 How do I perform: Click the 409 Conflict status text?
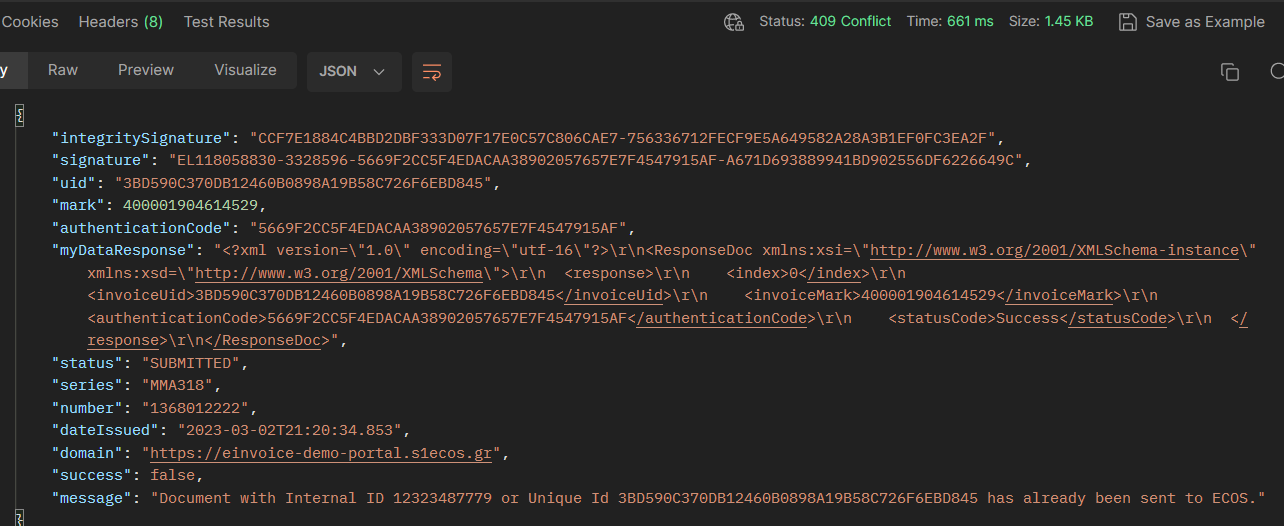click(851, 21)
